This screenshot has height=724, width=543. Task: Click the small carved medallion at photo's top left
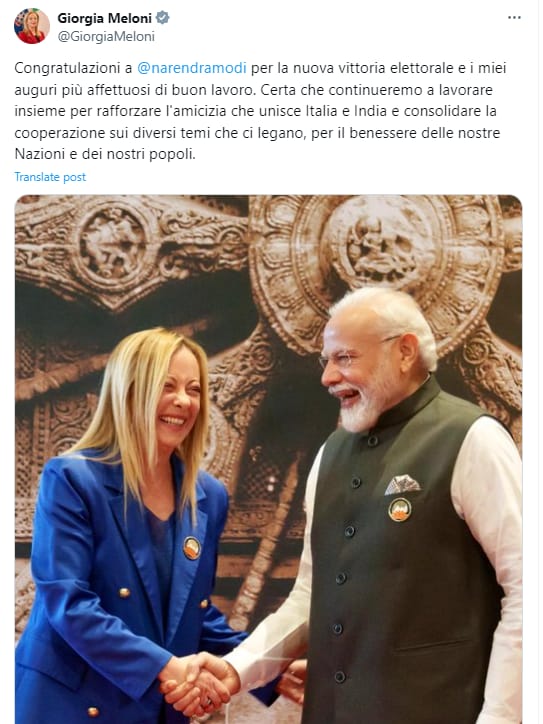coord(112,243)
